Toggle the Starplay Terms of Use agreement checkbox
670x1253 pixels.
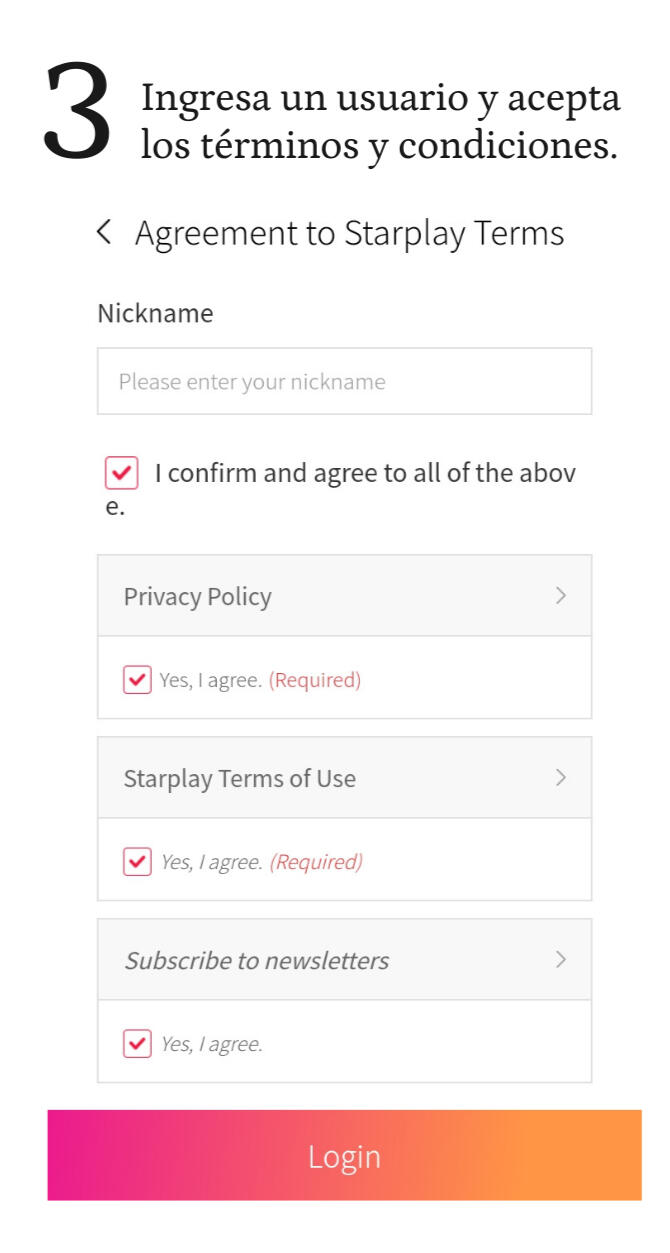point(137,862)
